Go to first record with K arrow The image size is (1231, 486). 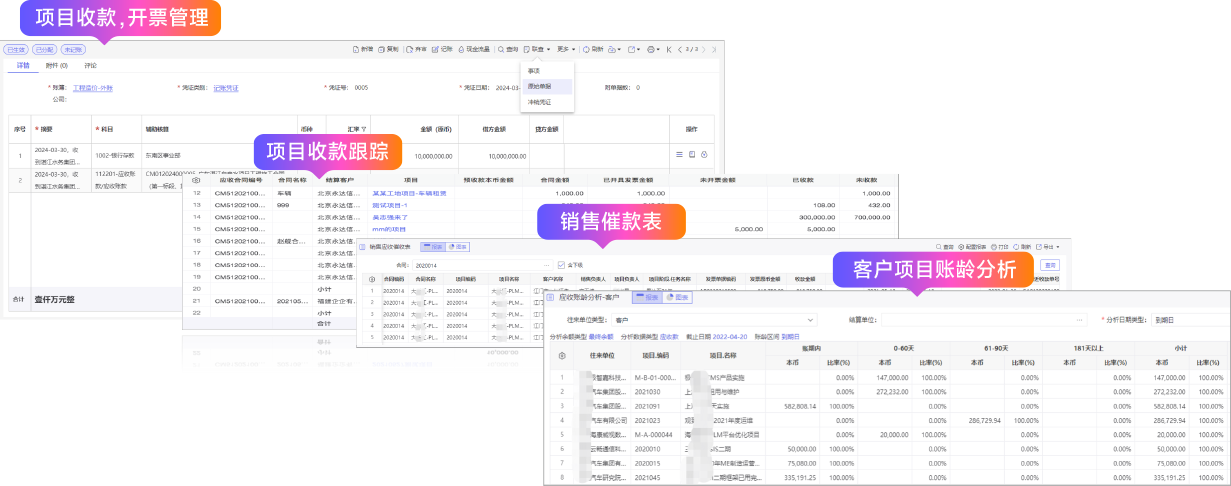669,49
